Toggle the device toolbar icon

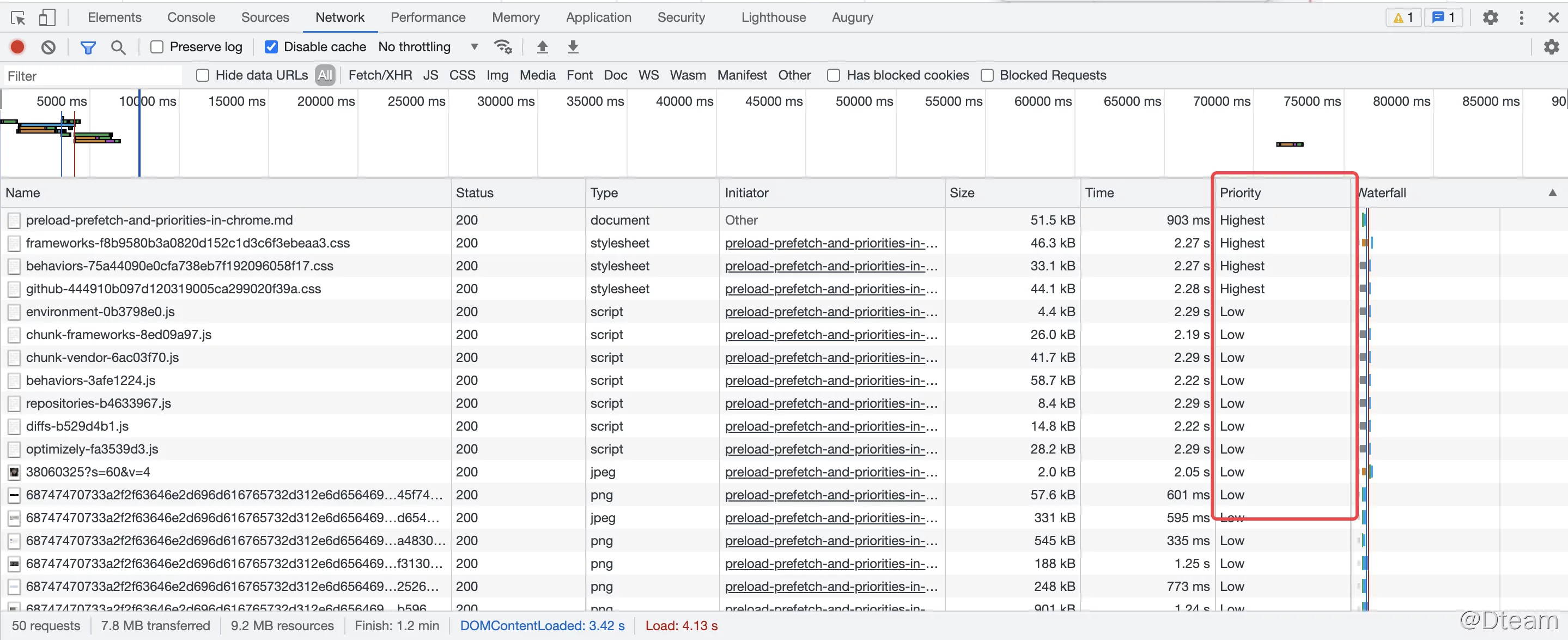pos(47,17)
